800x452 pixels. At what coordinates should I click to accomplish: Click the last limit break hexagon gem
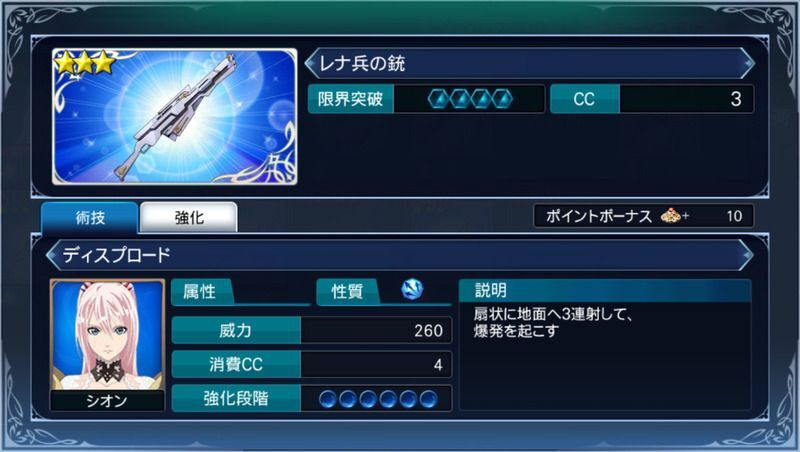click(502, 99)
